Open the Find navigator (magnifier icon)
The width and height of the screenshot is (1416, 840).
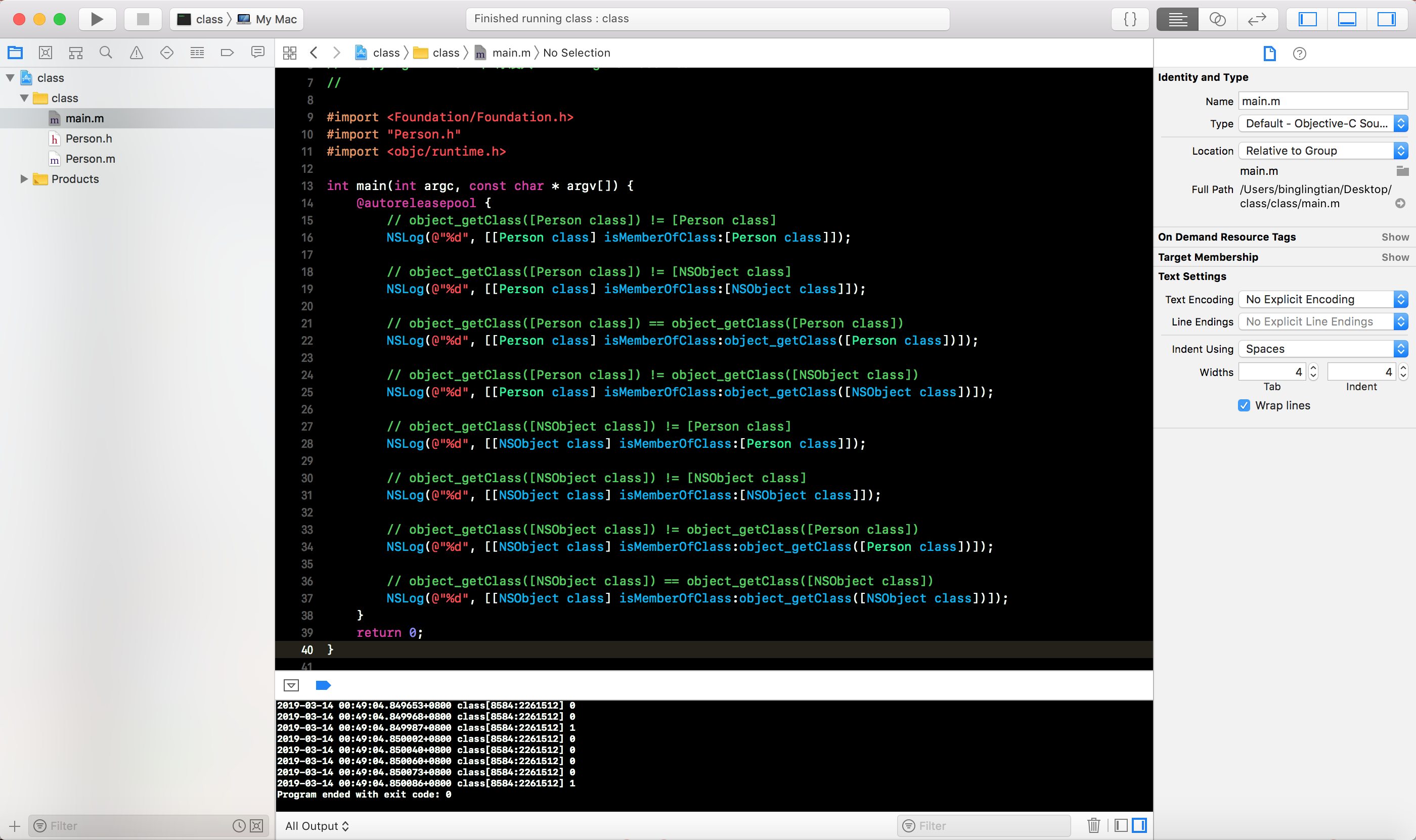pyautogui.click(x=105, y=53)
